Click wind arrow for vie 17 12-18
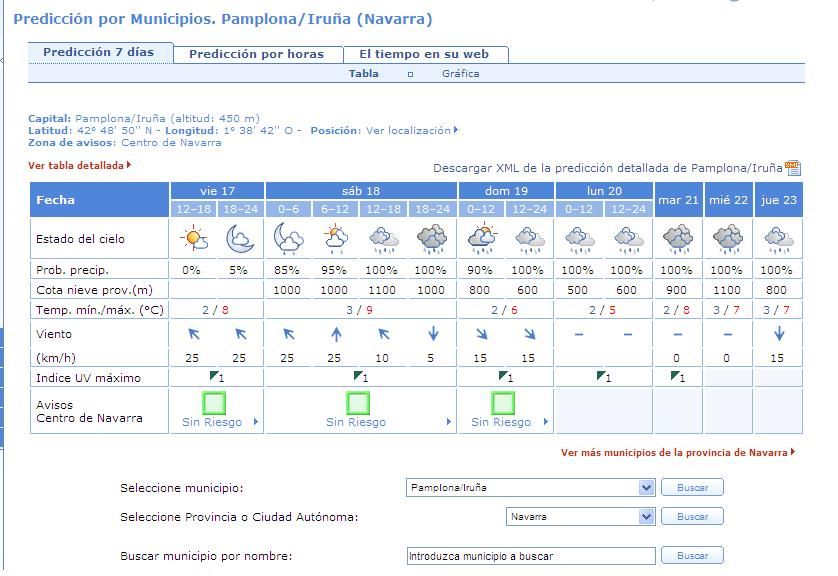This screenshot has height=576, width=838. click(x=194, y=334)
